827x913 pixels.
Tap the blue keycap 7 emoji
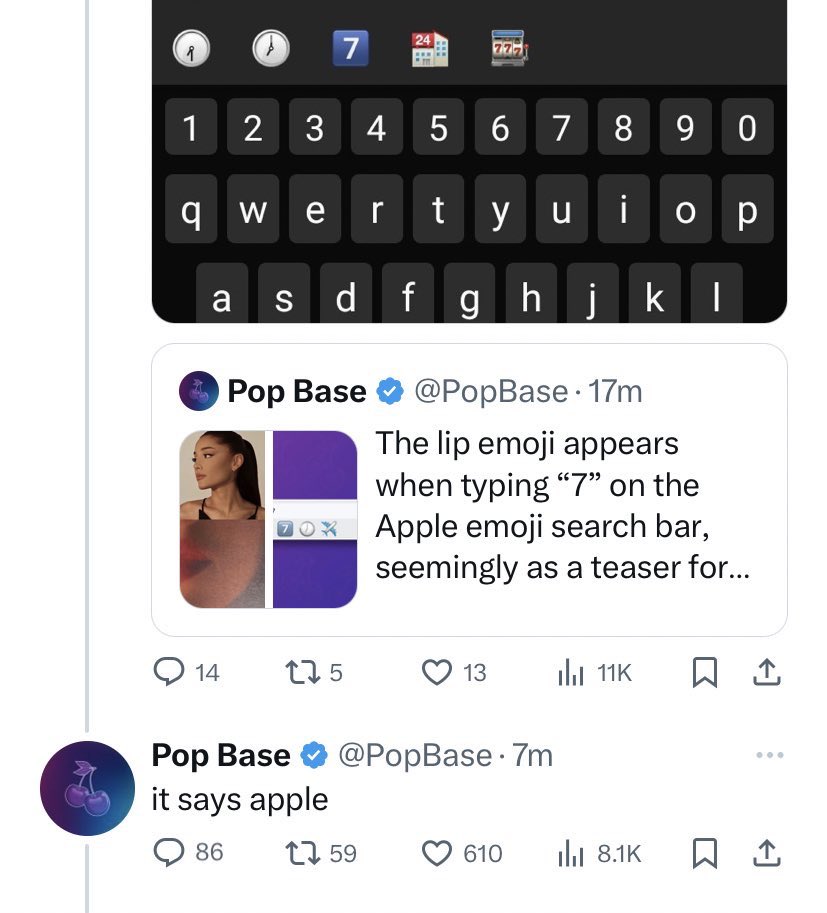[350, 48]
